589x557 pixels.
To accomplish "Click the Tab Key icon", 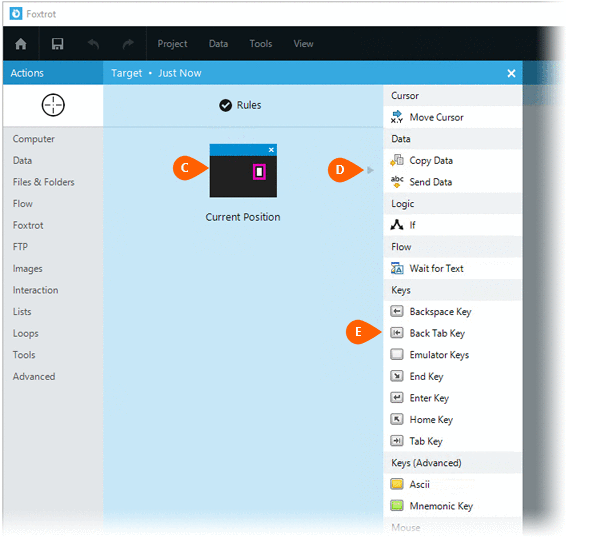I will point(397,441).
